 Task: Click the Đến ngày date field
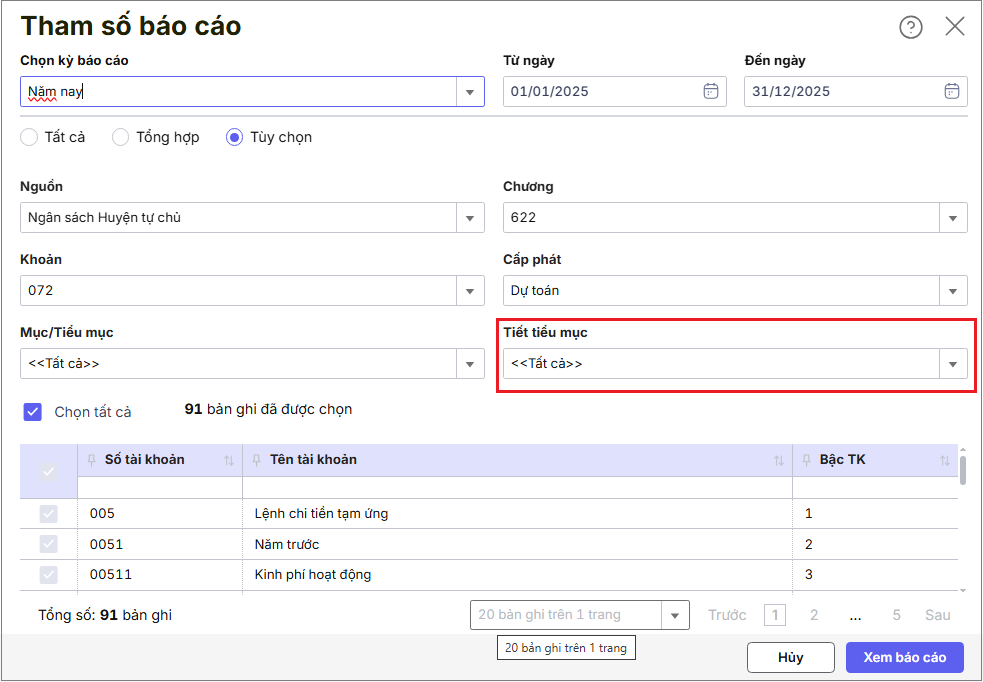coord(856,92)
